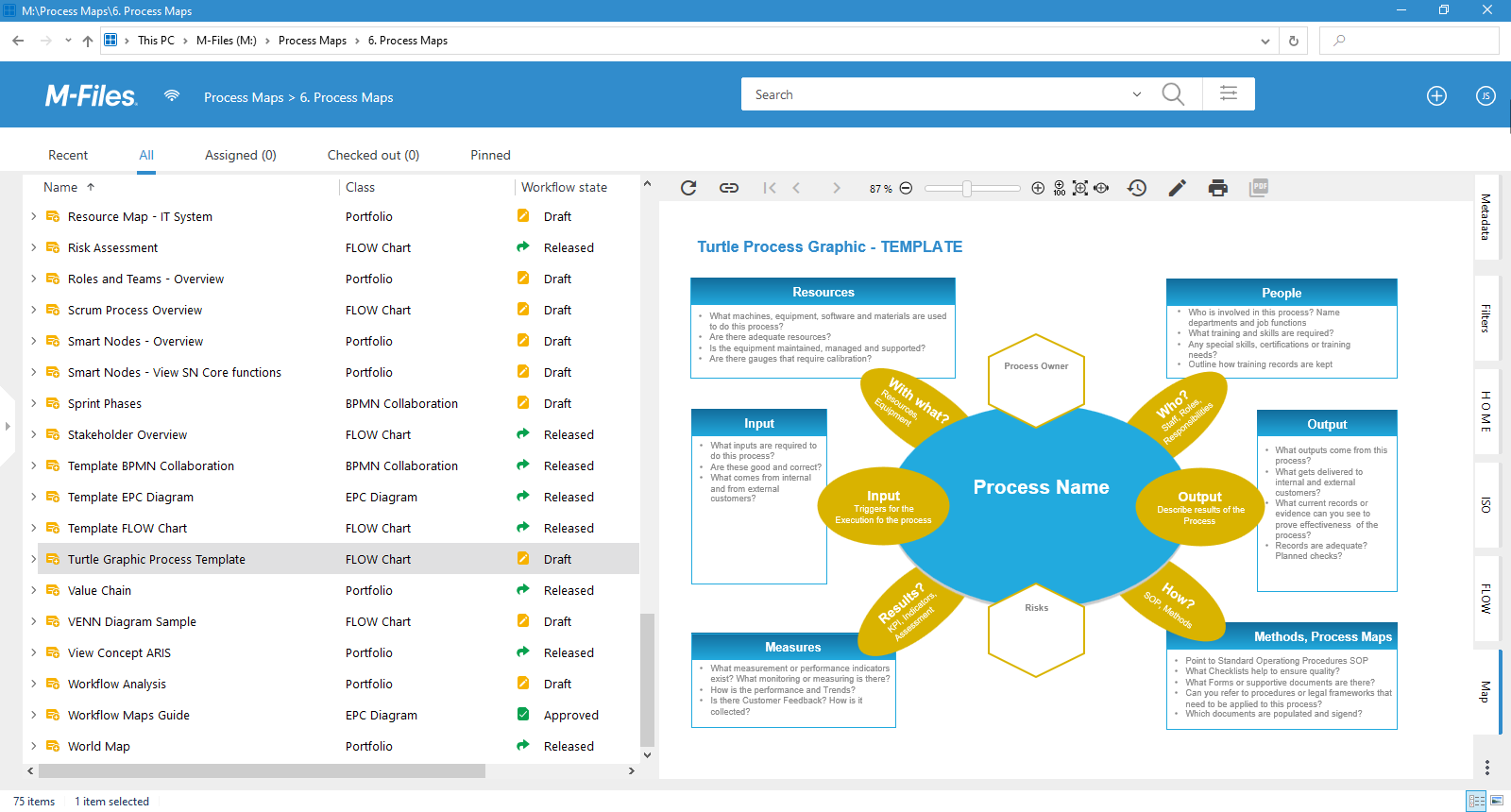Reset zoom to 100 percent
The image size is (1511, 812).
point(1059,188)
